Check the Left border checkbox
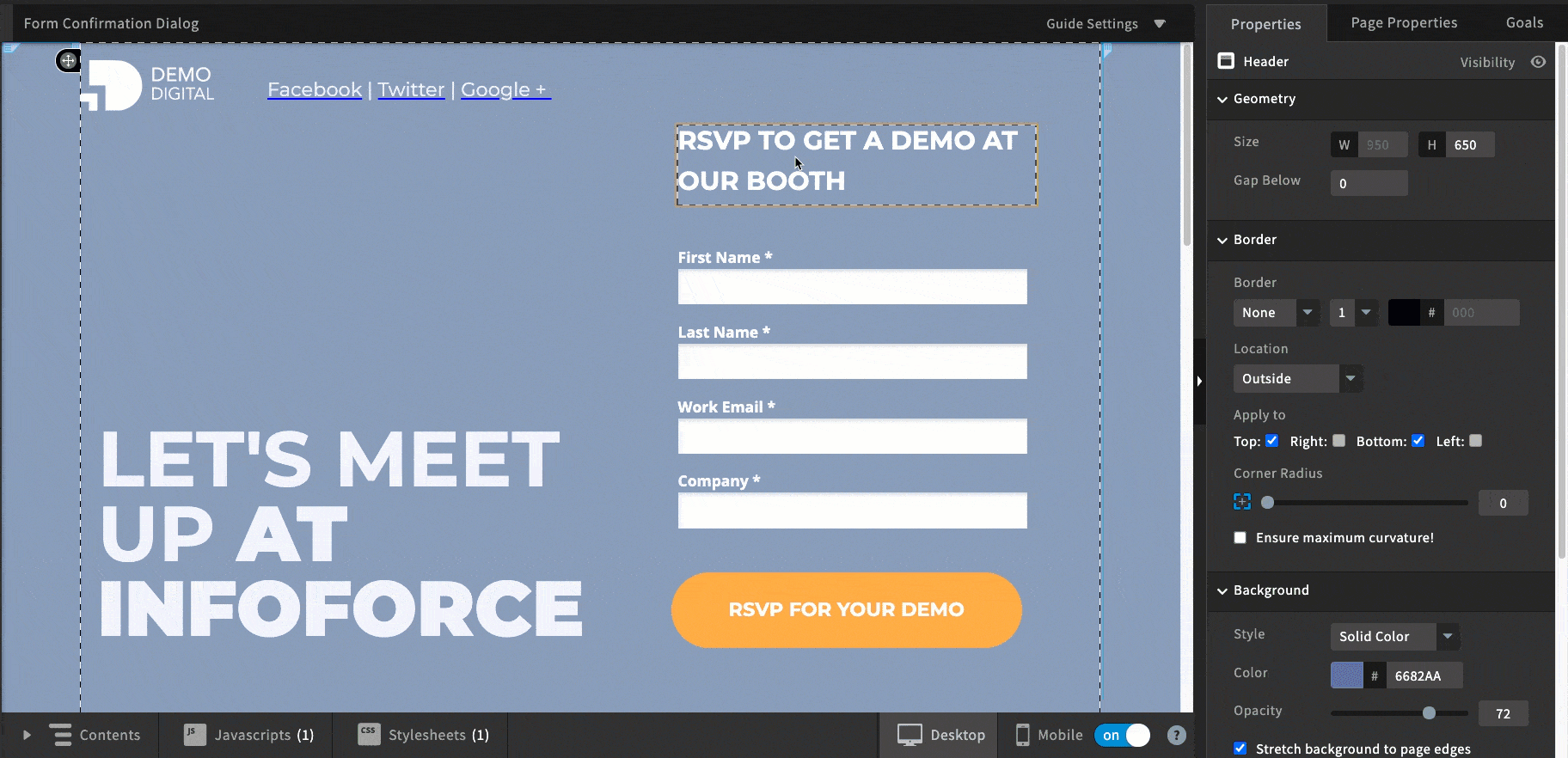The width and height of the screenshot is (1568, 758). click(x=1475, y=441)
